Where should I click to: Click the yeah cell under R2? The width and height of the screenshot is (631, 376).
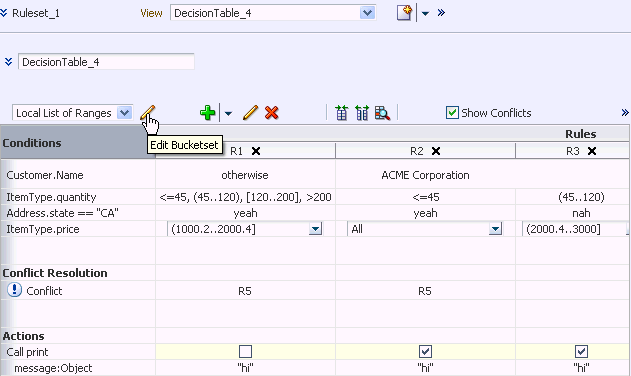pos(425,213)
